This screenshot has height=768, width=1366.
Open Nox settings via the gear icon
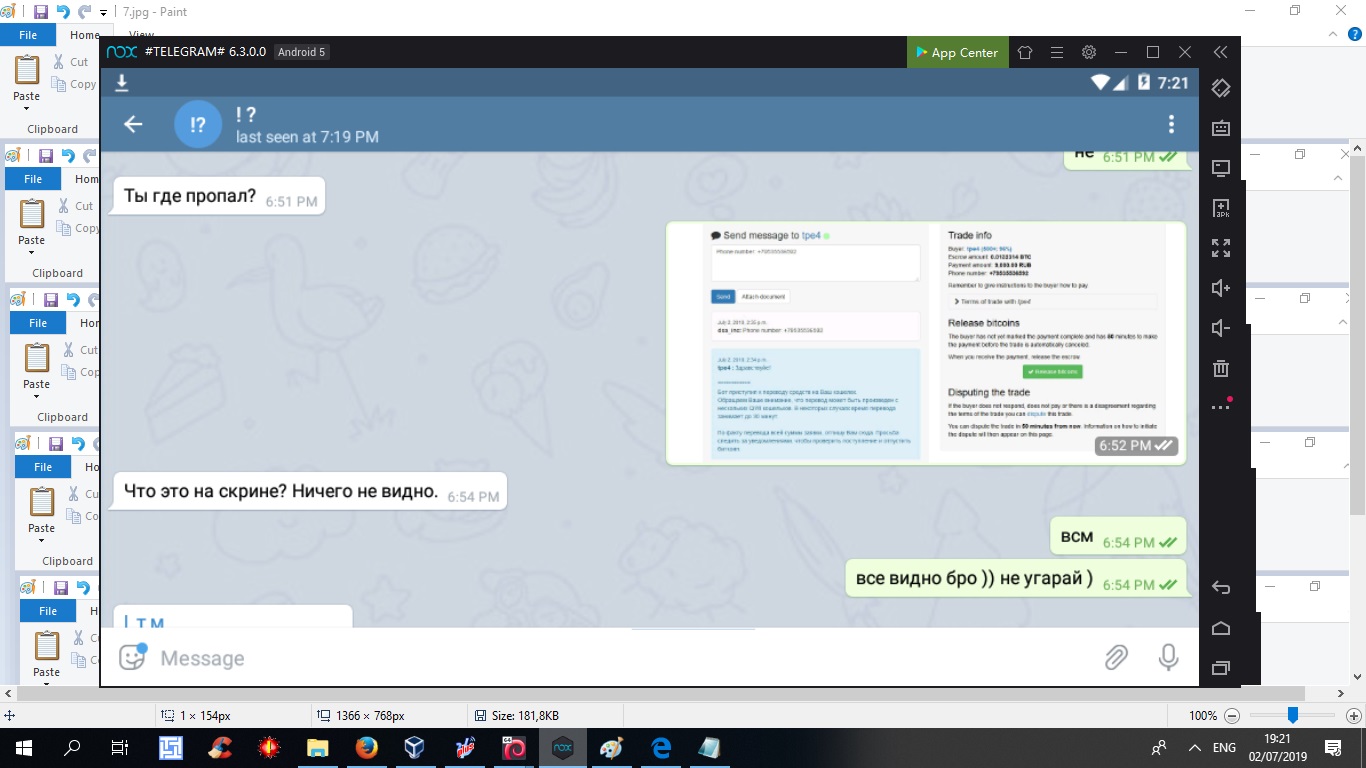coord(1089,52)
